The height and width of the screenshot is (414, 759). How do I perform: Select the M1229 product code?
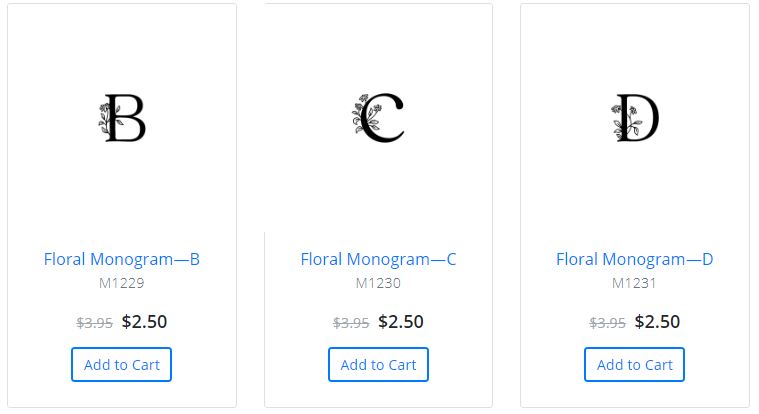[121, 283]
